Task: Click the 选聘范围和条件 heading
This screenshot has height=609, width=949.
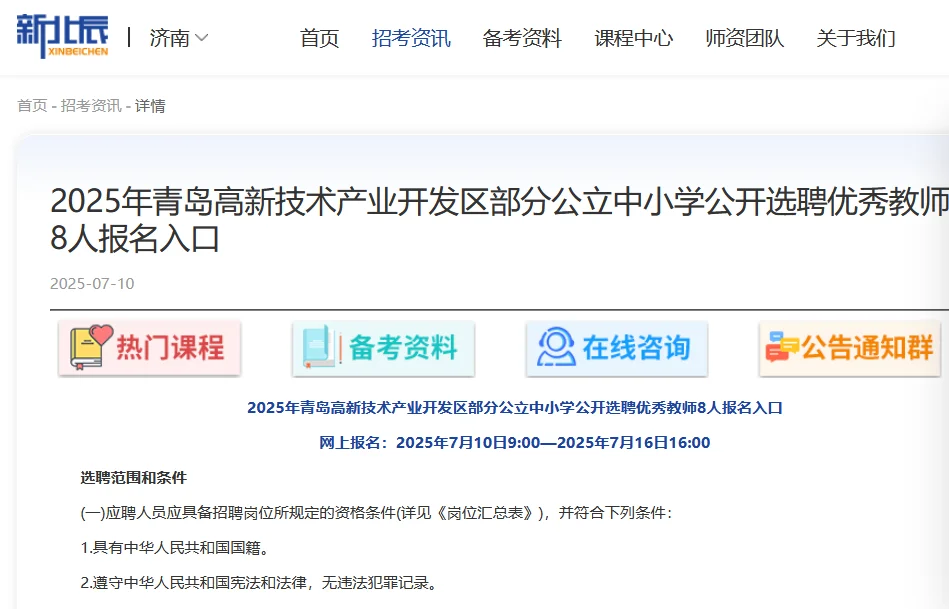Action: coord(134,478)
